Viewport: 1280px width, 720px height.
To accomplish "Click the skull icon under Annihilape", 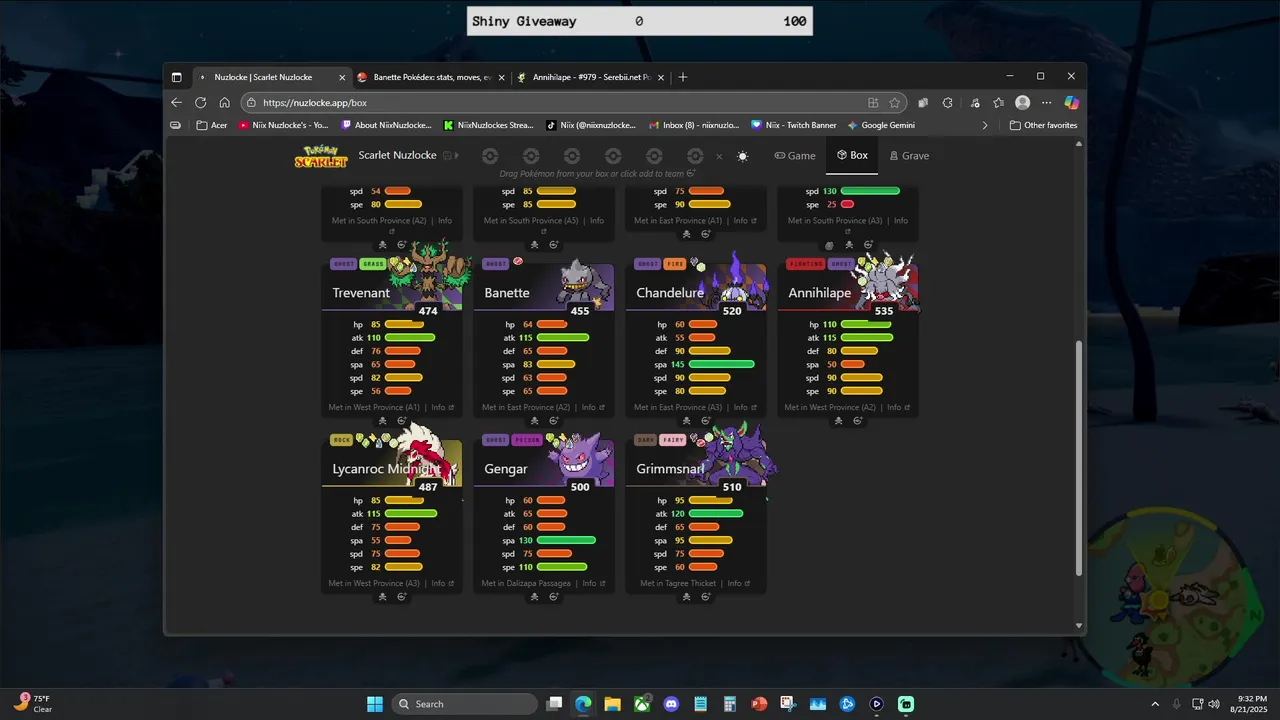I will (x=838, y=421).
